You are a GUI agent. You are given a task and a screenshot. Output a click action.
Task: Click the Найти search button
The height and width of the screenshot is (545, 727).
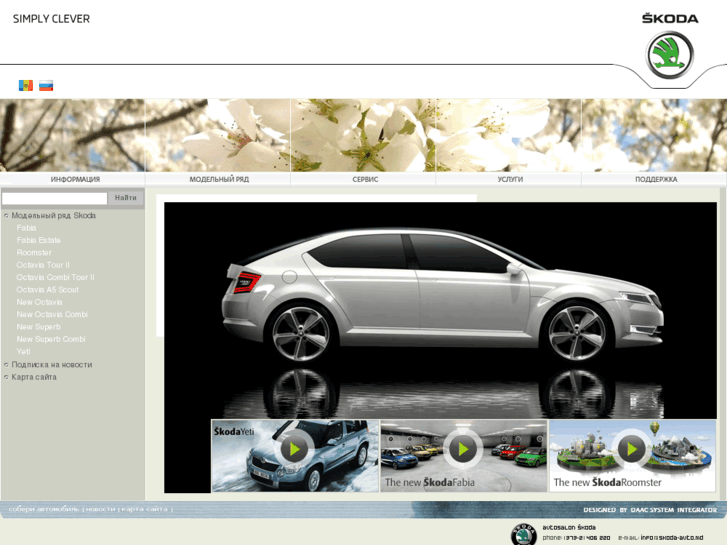pyautogui.click(x=126, y=198)
